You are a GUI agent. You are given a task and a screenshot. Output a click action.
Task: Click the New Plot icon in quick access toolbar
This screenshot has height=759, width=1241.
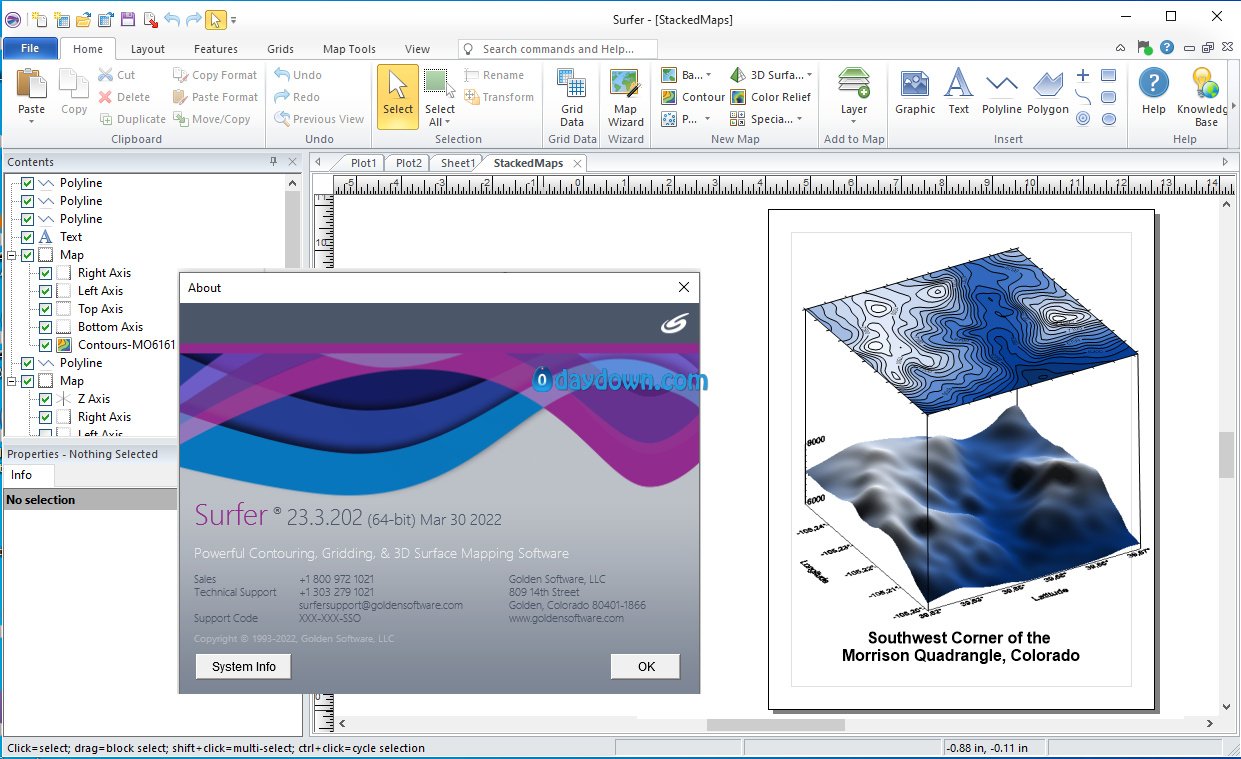pos(40,19)
